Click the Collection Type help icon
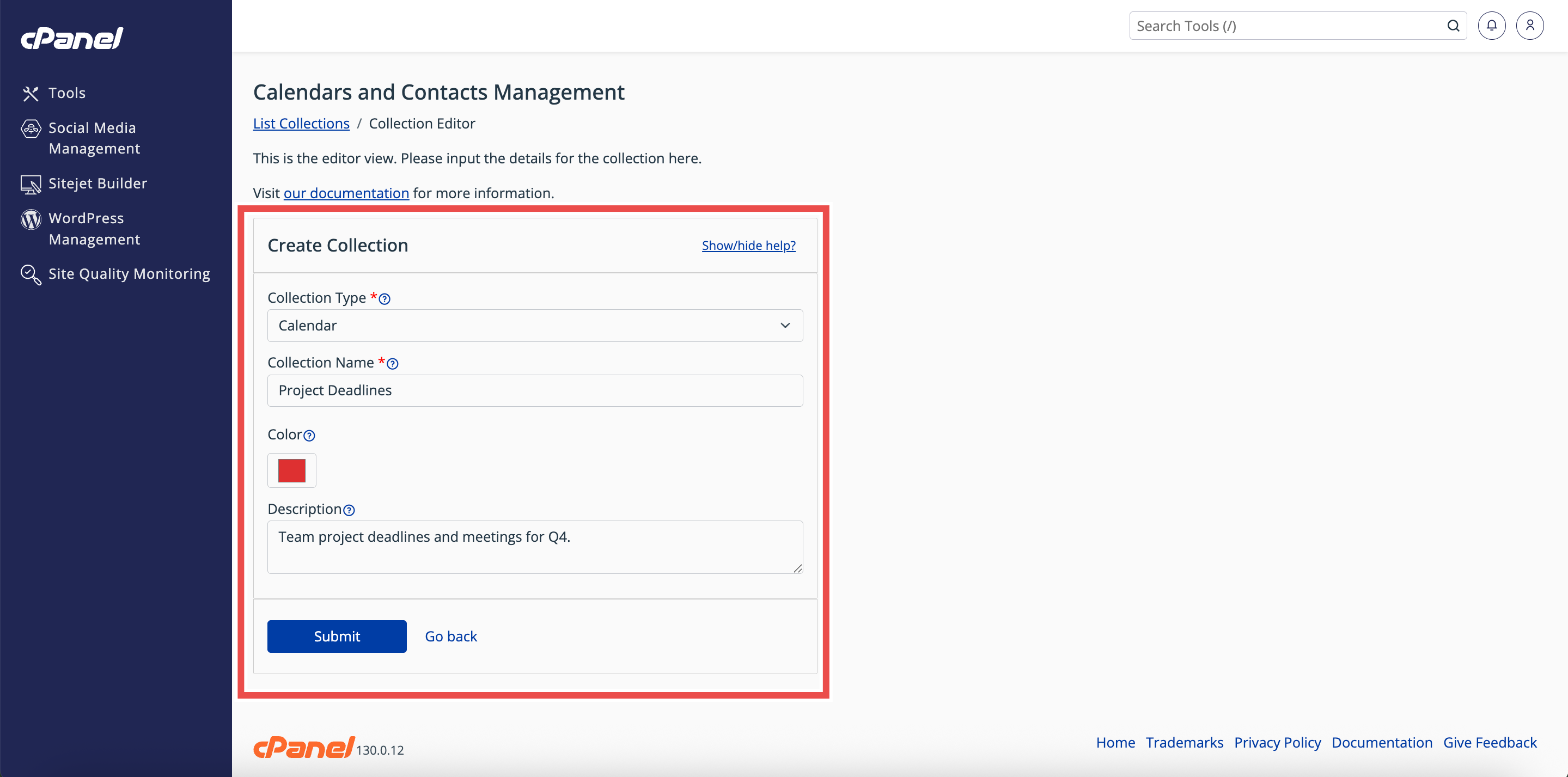1568x777 pixels. tap(385, 299)
